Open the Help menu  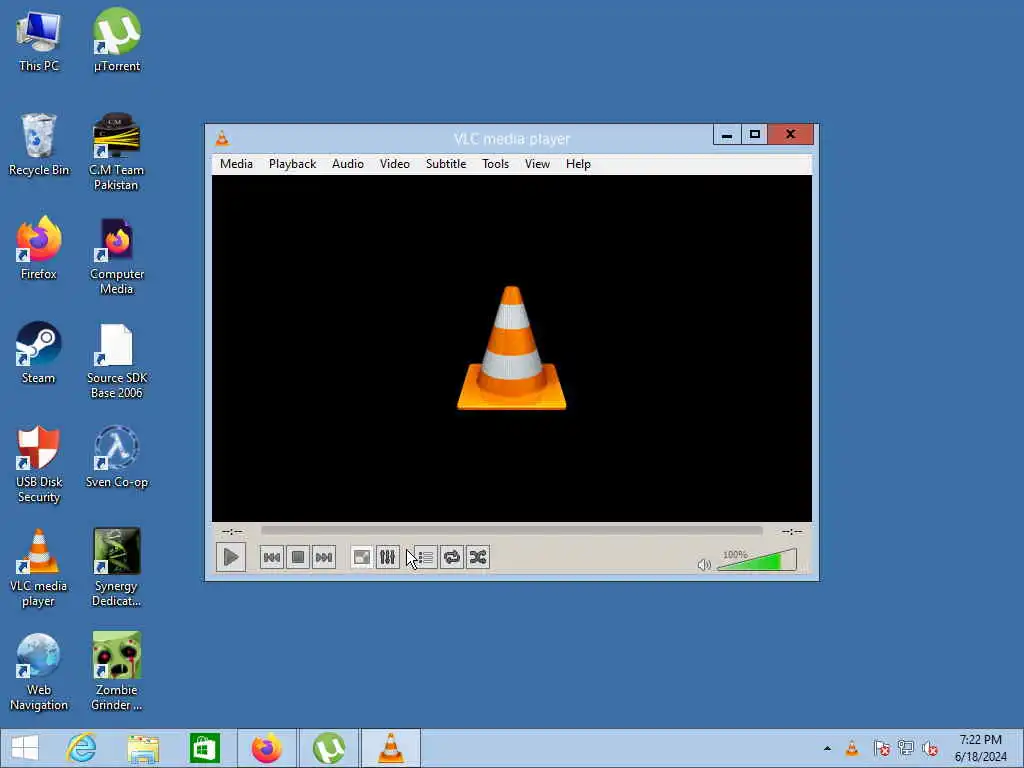click(578, 164)
